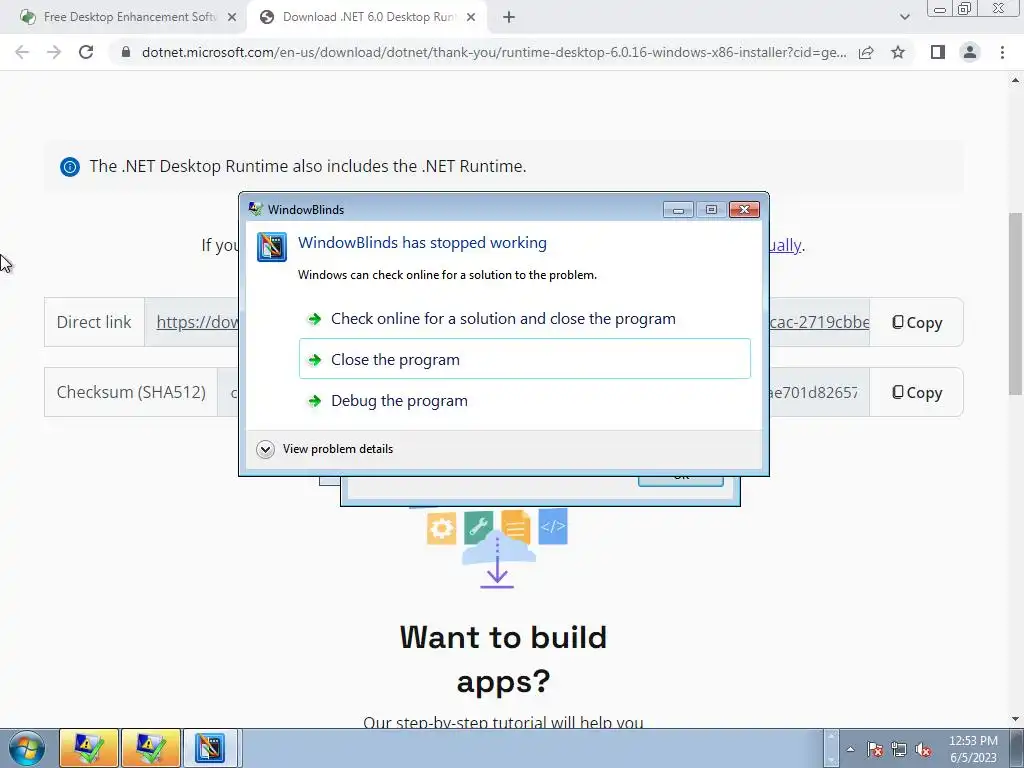The width and height of the screenshot is (1024, 768).
Task: Click the download cloud illustration
Action: [498, 549]
